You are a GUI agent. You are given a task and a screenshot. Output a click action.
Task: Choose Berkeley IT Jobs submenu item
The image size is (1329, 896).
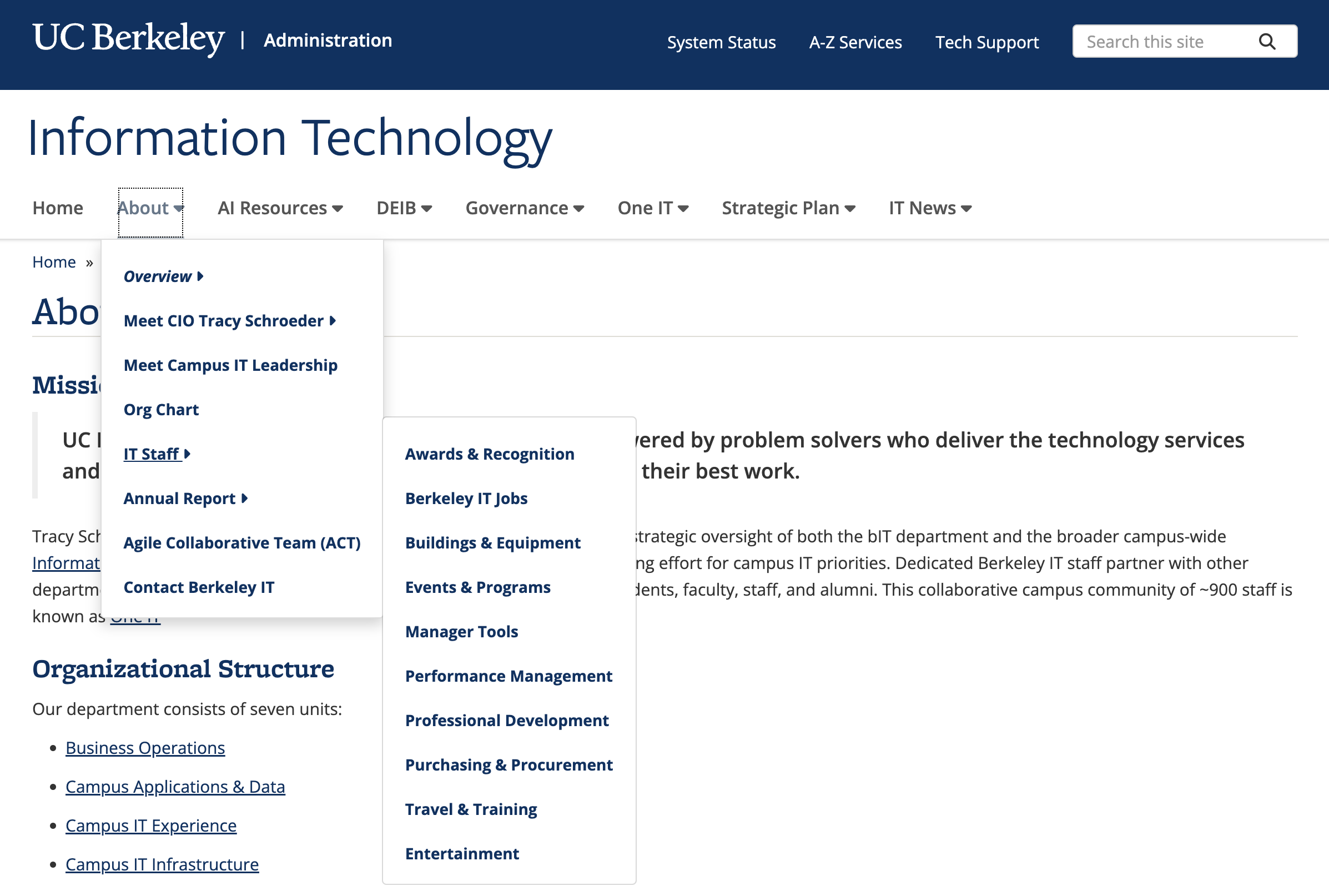pos(466,499)
